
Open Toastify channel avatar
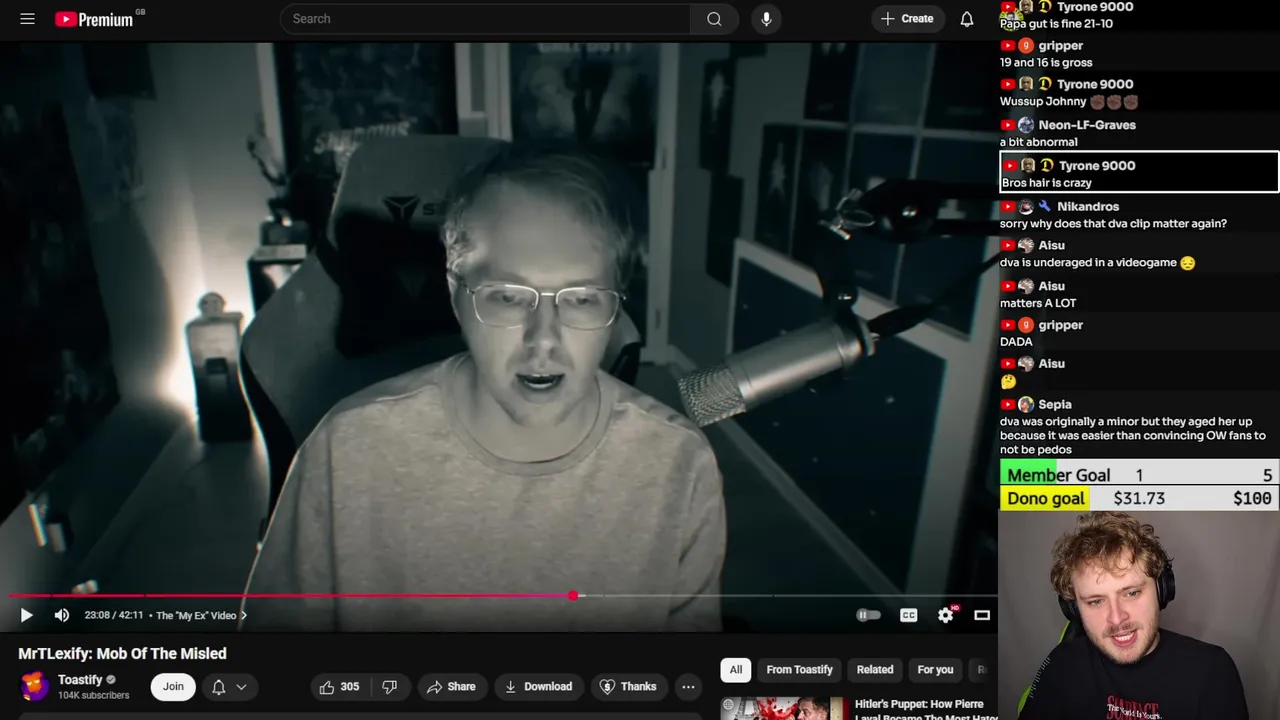pyautogui.click(x=34, y=686)
